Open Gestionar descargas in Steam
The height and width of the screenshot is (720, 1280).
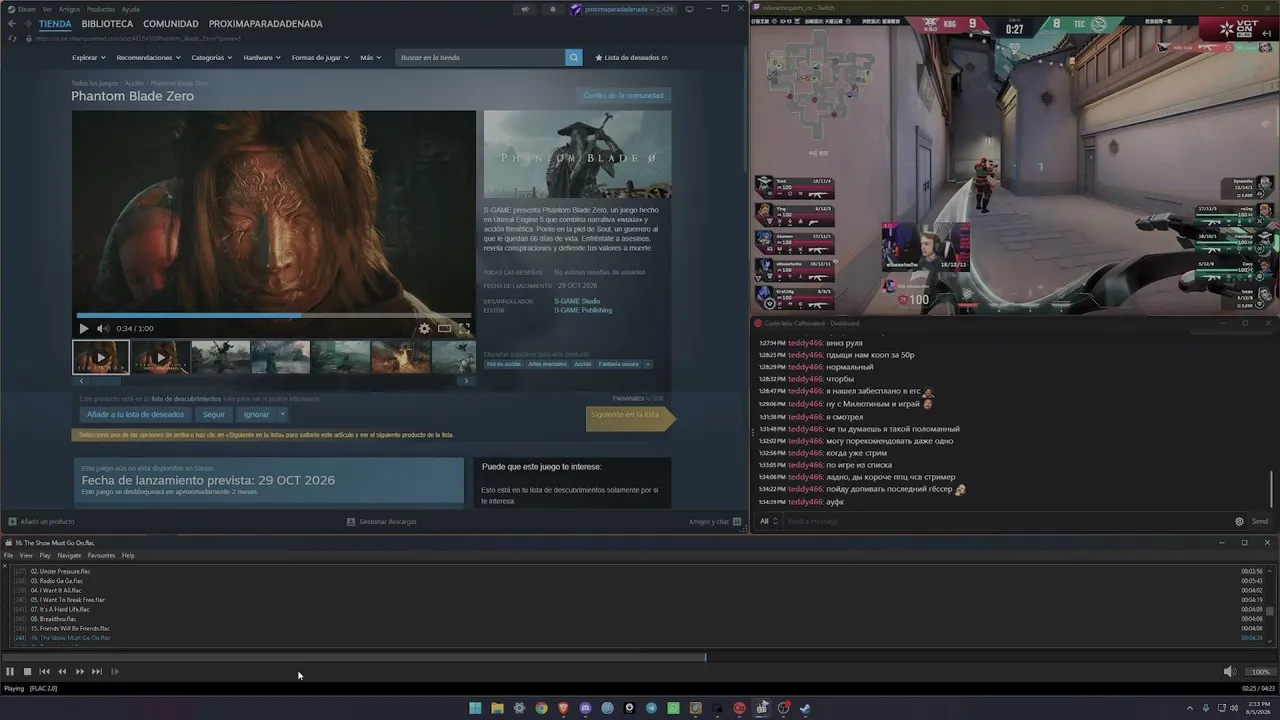click(x=381, y=521)
